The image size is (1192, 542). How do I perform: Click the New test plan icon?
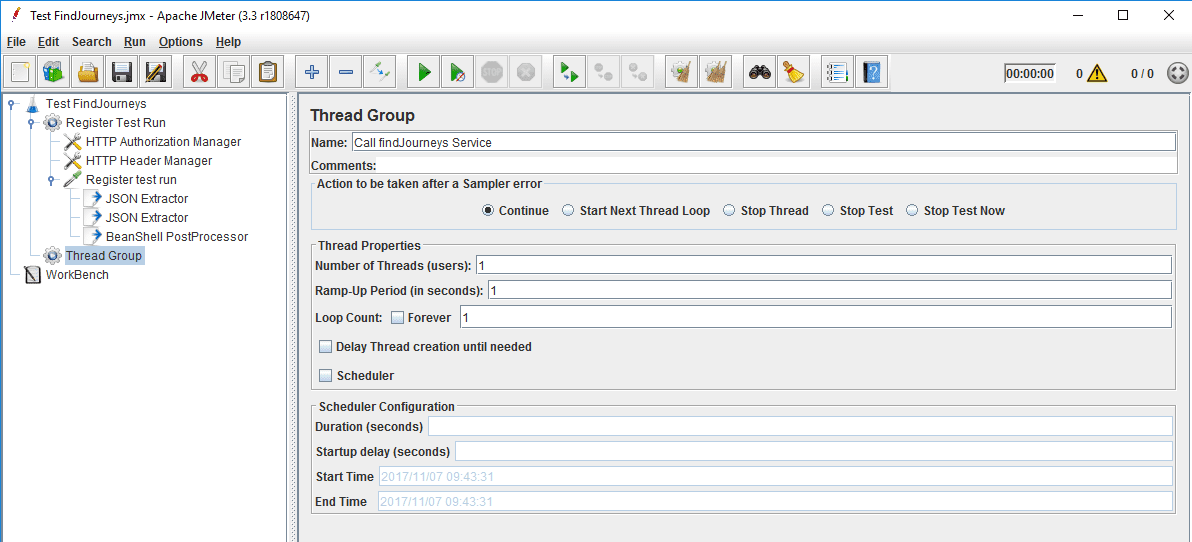(19, 73)
